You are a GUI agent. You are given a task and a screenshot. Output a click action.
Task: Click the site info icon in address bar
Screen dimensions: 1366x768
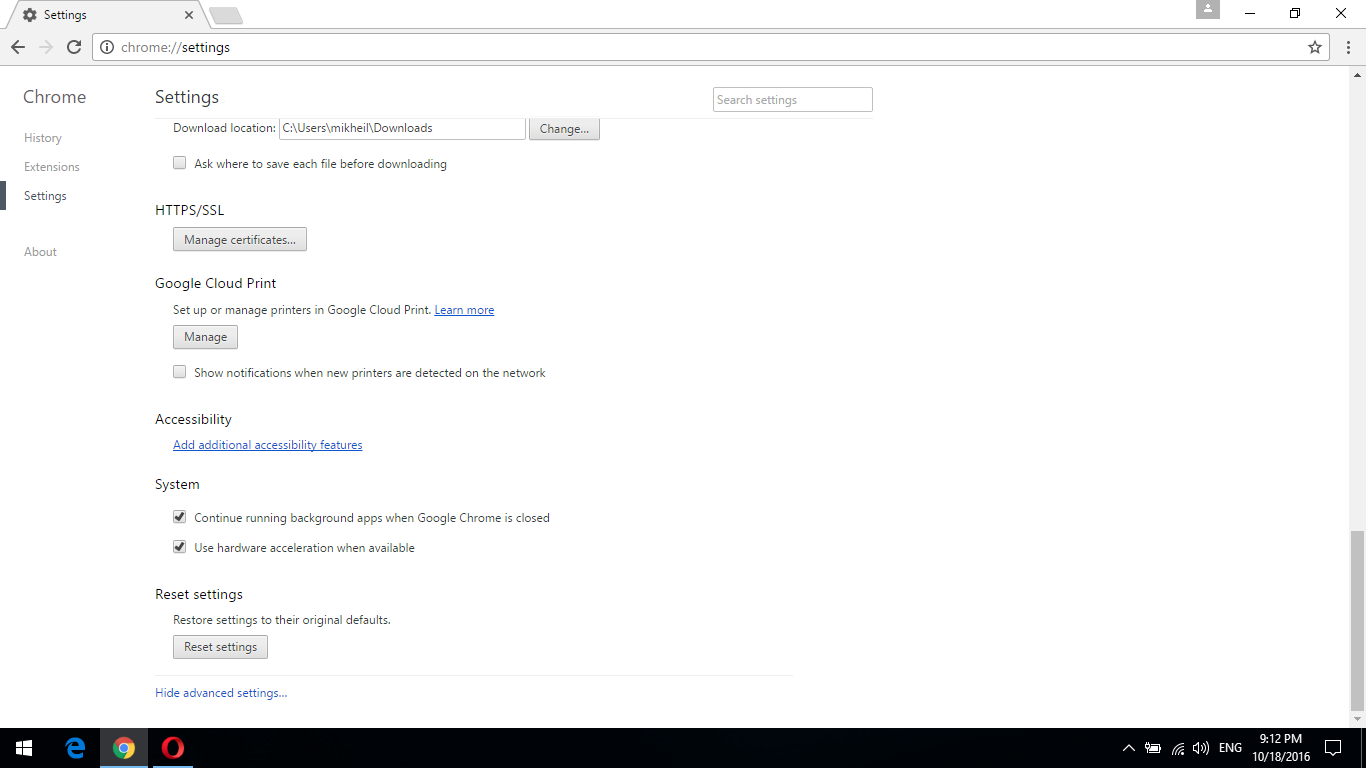(107, 47)
